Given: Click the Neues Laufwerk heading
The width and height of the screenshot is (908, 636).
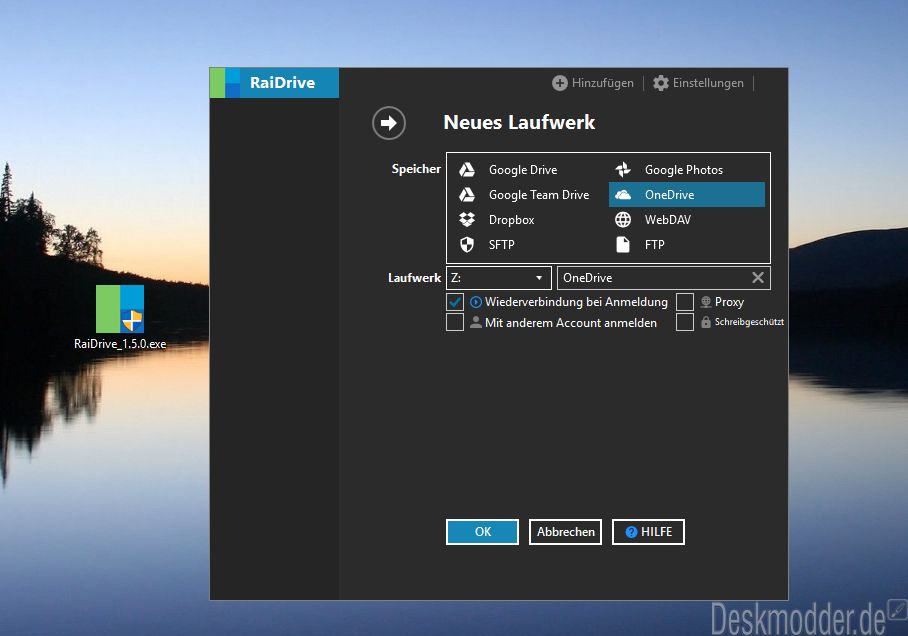Looking at the screenshot, I should (x=519, y=122).
